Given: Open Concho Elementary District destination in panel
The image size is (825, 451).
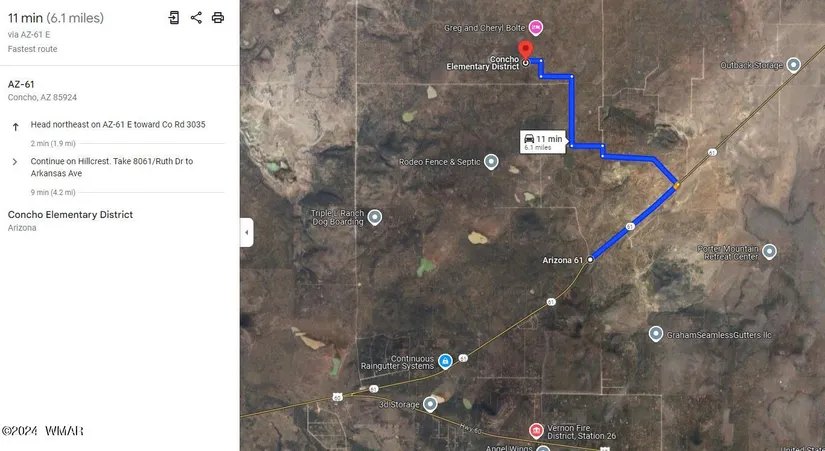Looking at the screenshot, I should coord(70,215).
